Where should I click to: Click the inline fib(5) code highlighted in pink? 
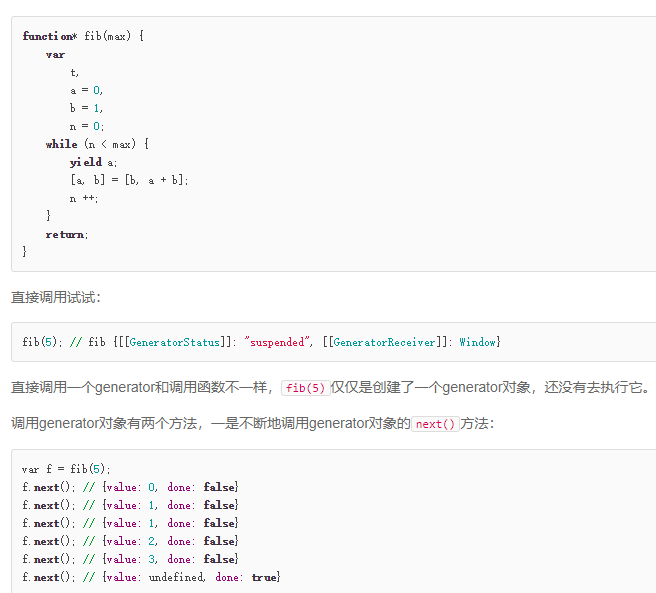[304, 388]
